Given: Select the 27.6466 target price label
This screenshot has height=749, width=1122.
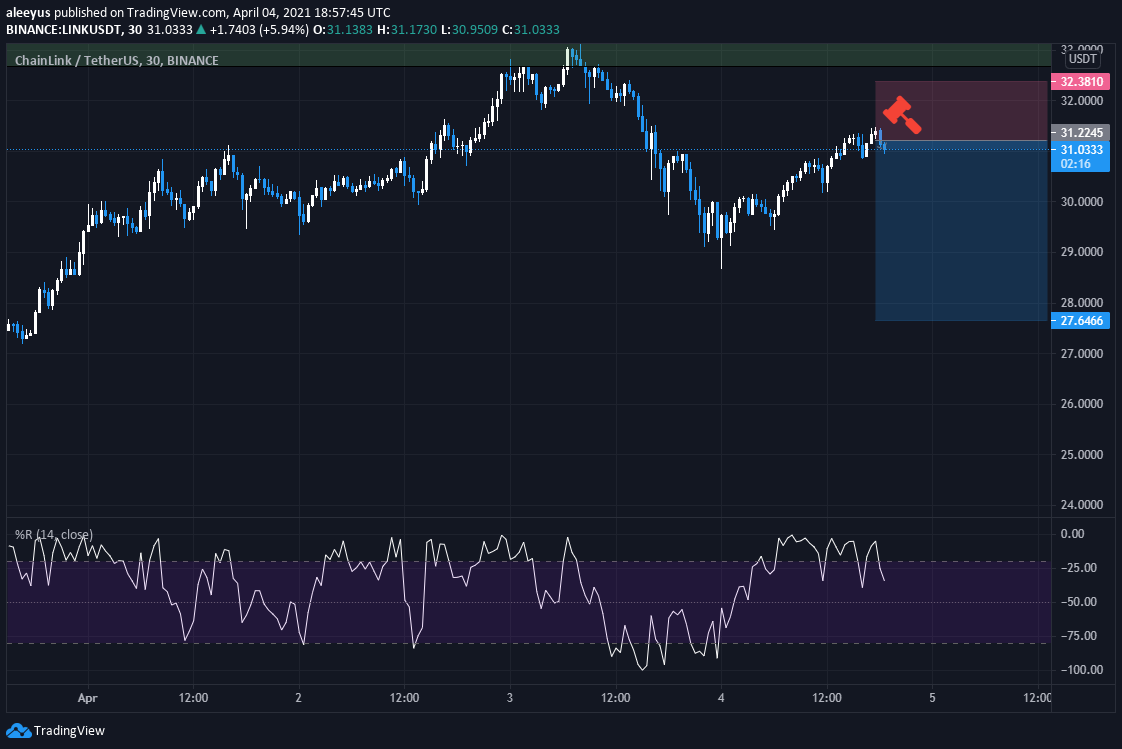Looking at the screenshot, I should (1080, 320).
